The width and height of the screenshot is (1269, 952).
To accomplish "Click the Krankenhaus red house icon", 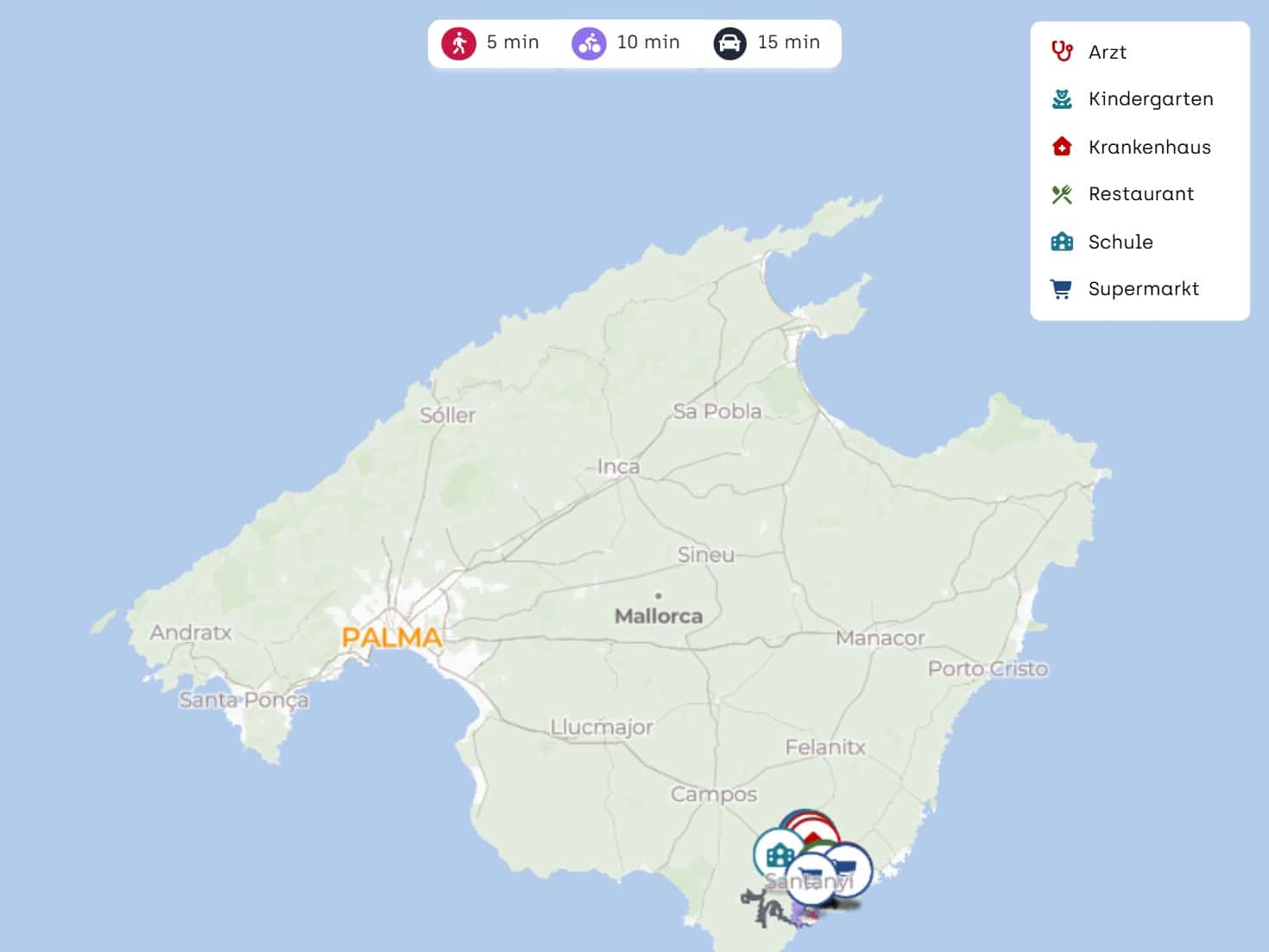I will pyautogui.click(x=1061, y=146).
